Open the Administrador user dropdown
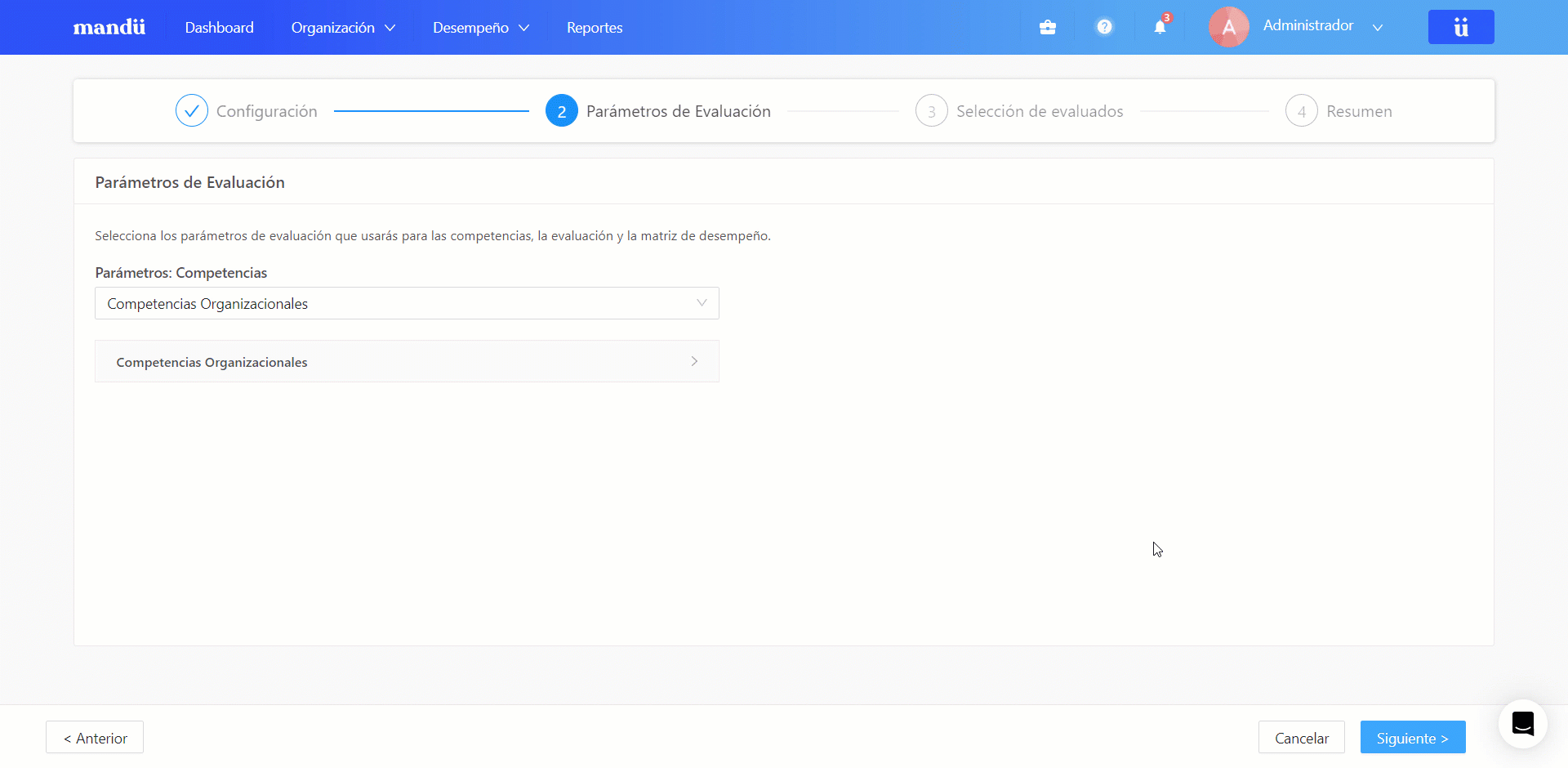 pyautogui.click(x=1322, y=26)
